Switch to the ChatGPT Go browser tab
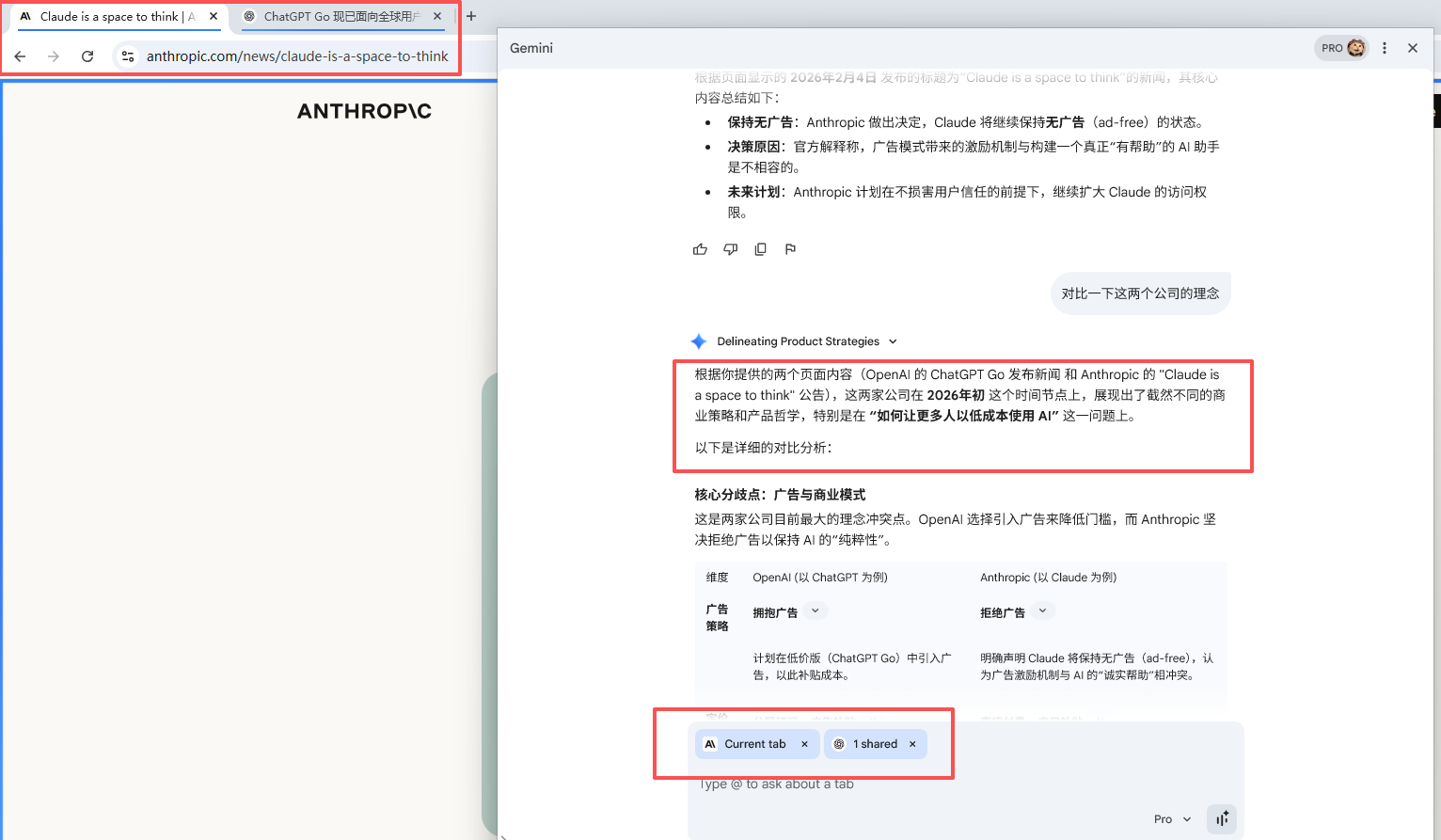This screenshot has height=840, width=1441. click(342, 16)
